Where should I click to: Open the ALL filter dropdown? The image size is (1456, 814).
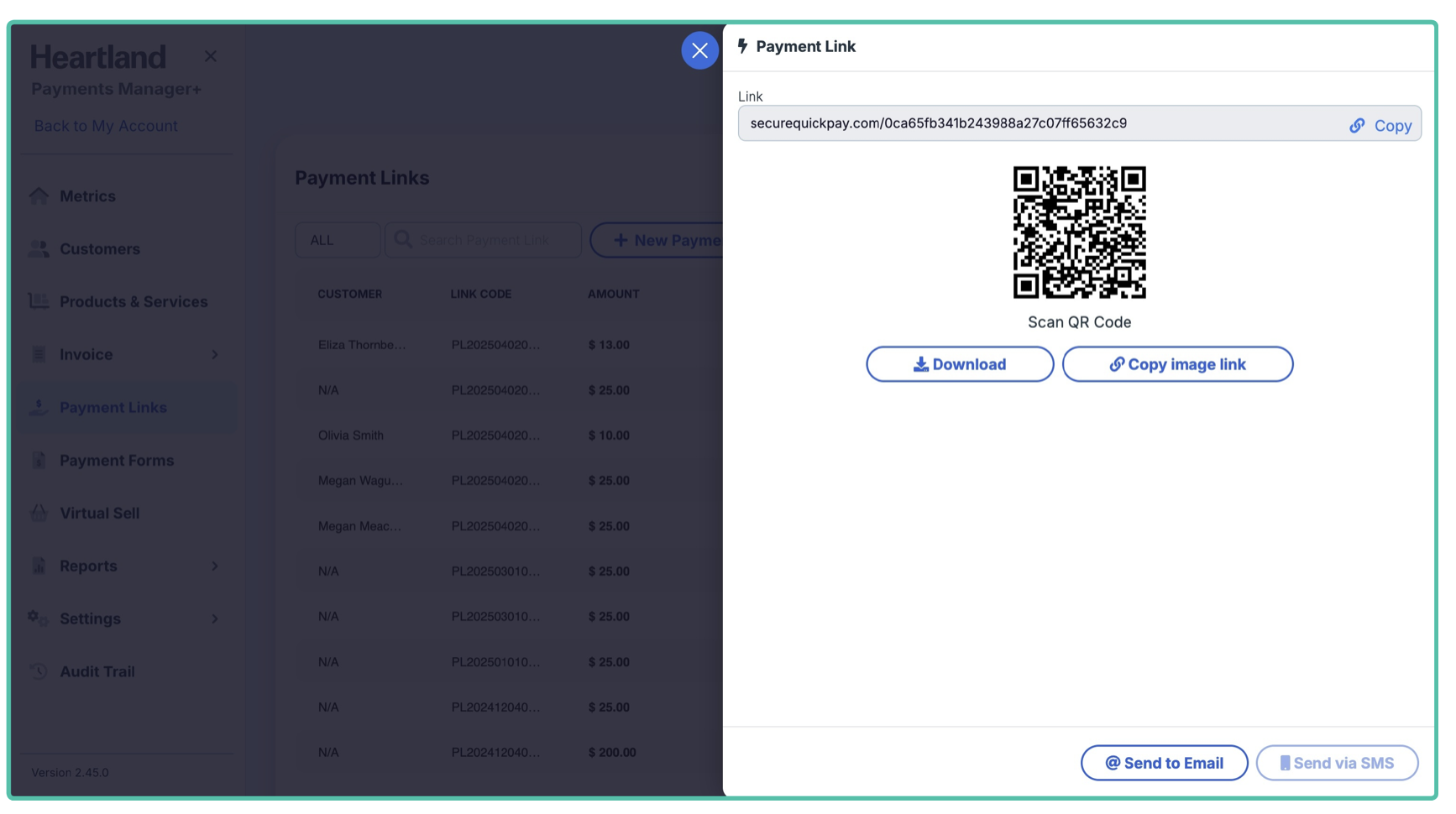[x=337, y=240]
